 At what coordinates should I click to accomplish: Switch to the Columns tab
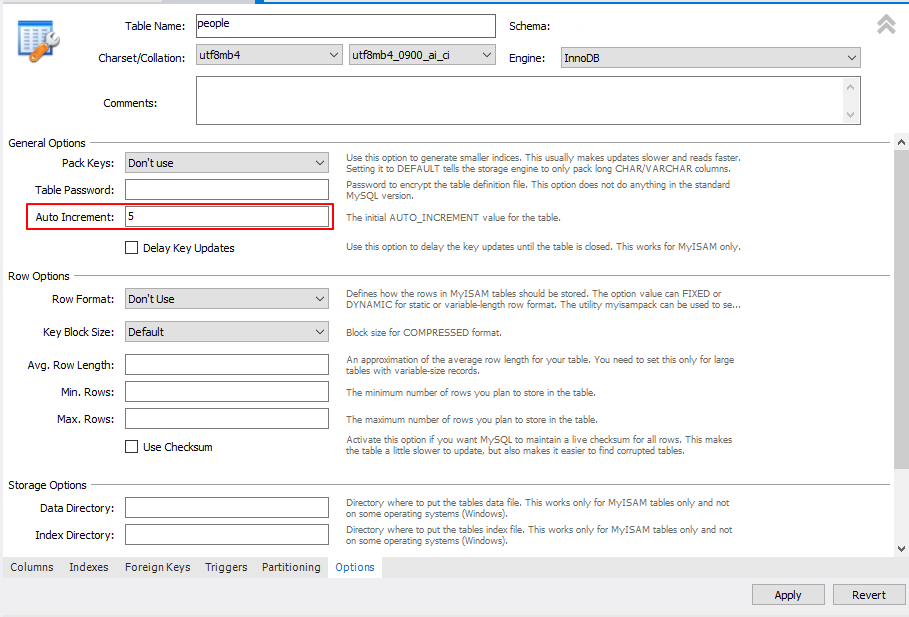point(31,567)
